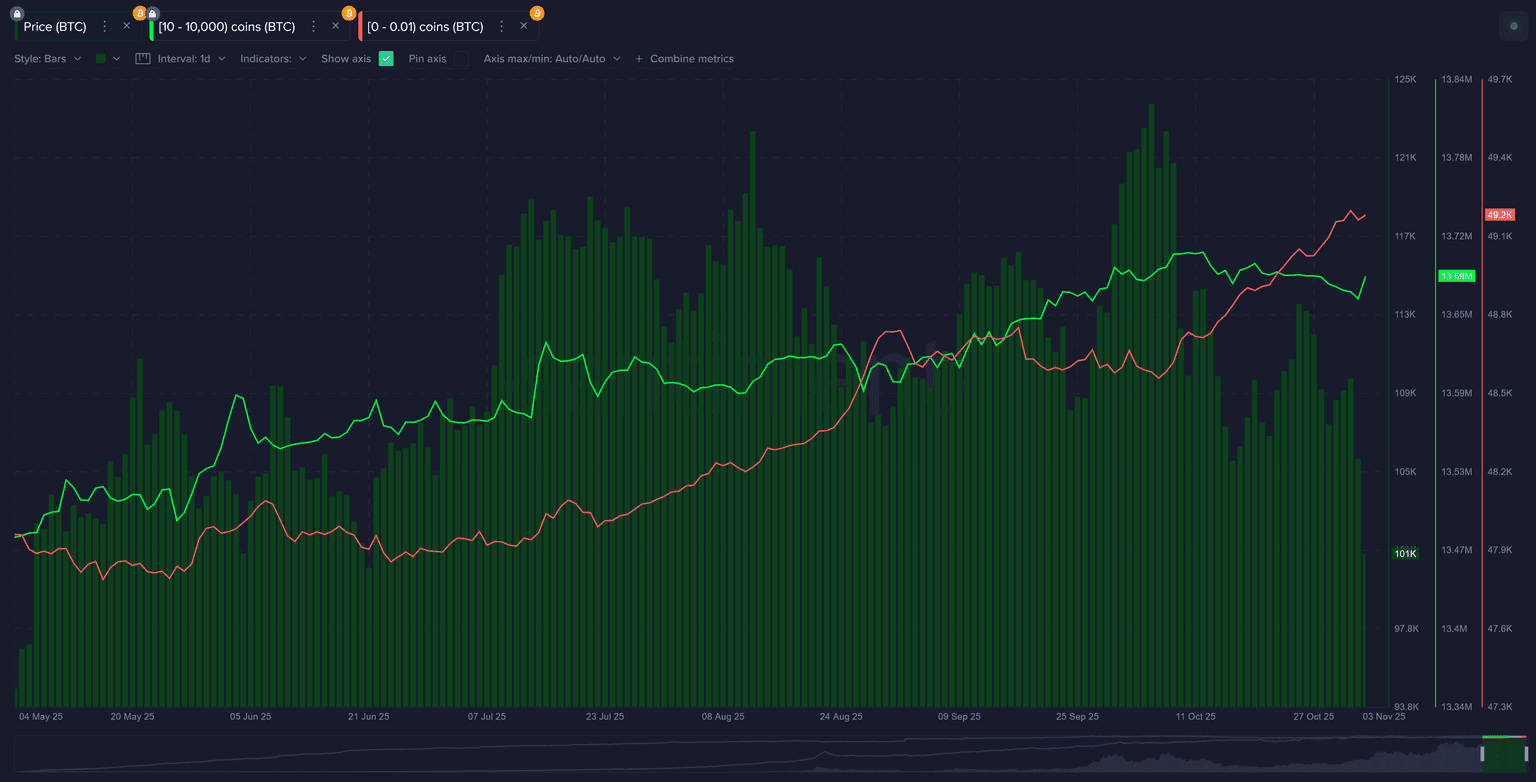Open Axis max/min Auto/Auto dropdown

551,59
